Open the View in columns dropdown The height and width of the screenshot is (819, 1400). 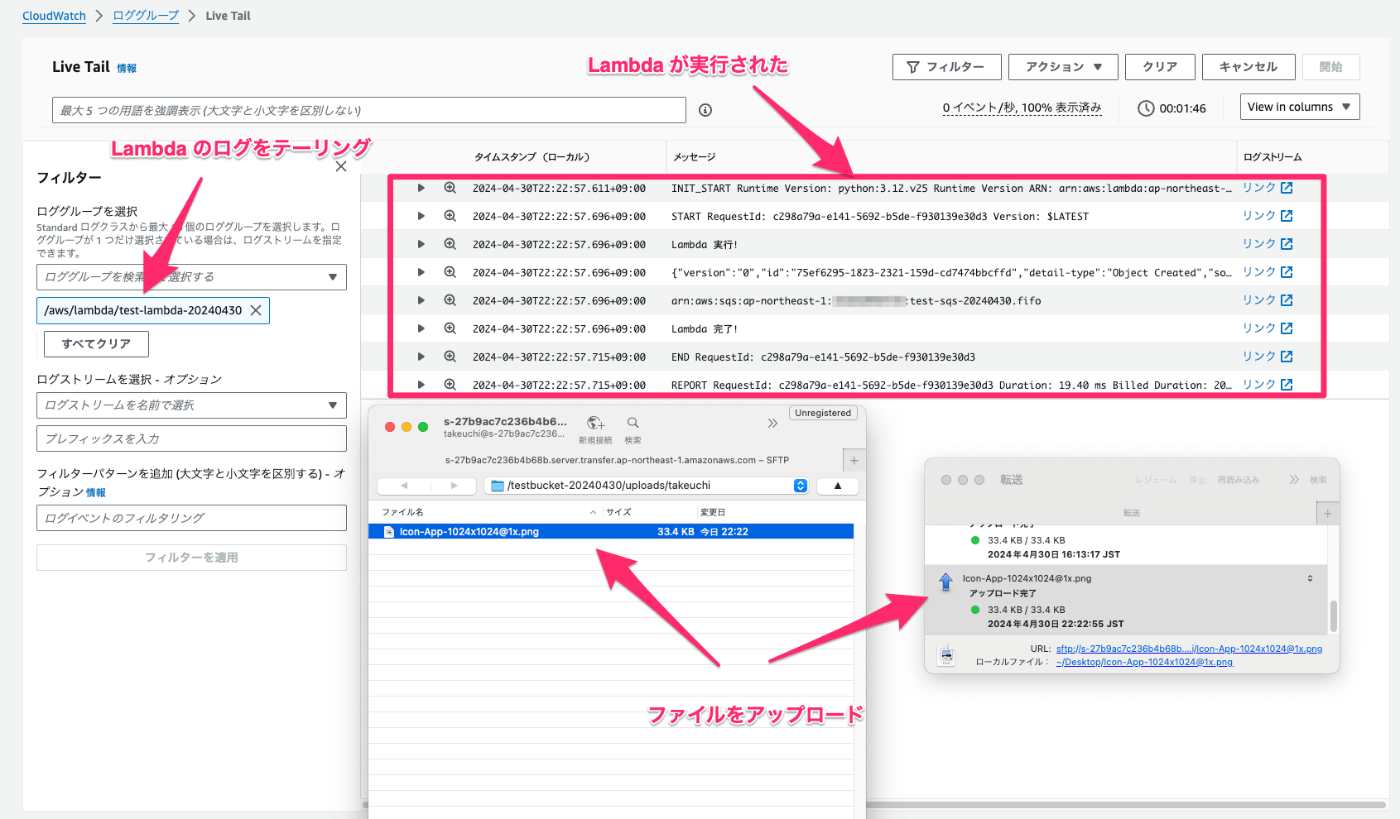pos(1300,107)
